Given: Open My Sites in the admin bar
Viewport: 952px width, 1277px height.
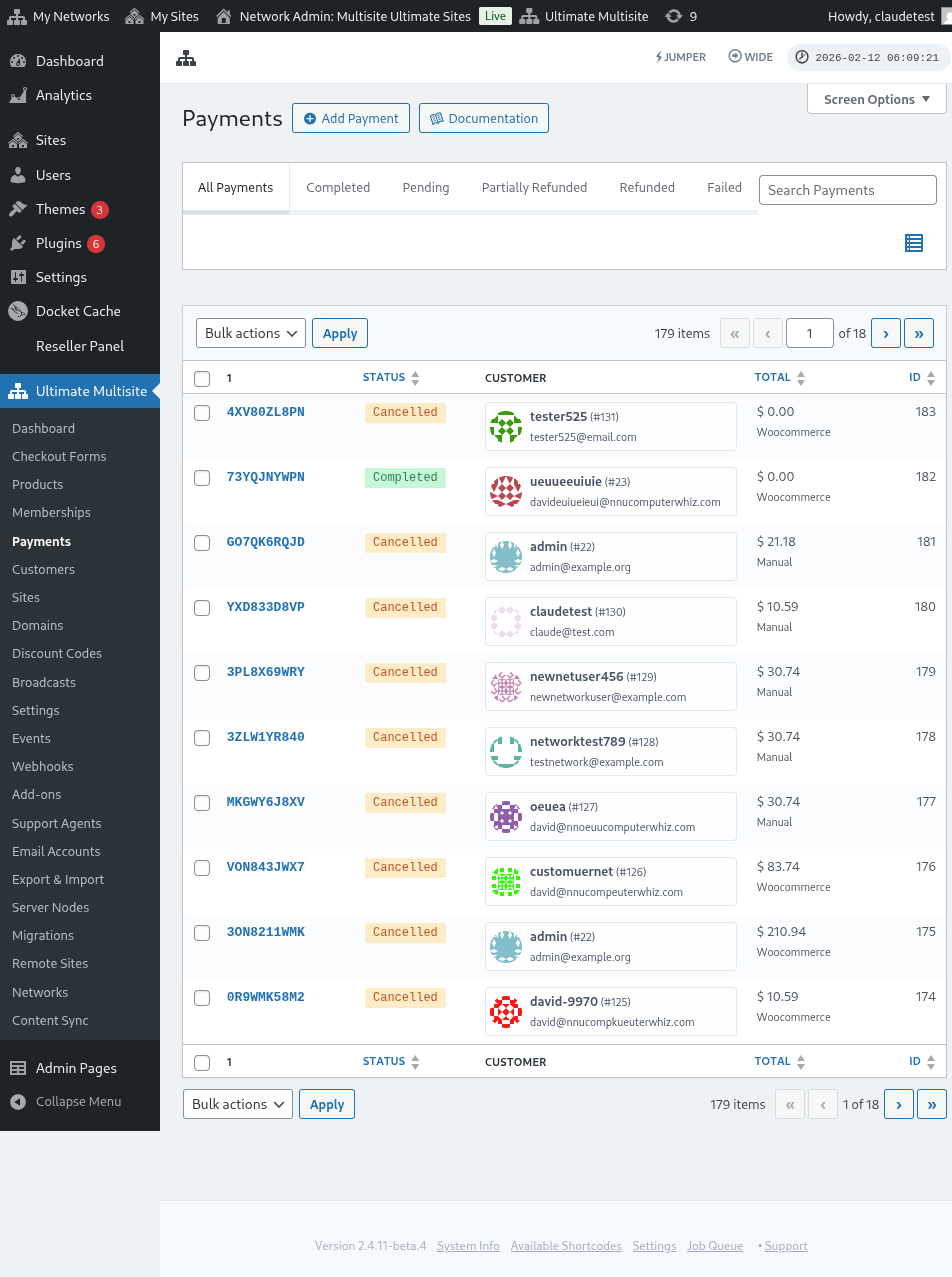Looking at the screenshot, I should (x=162, y=16).
